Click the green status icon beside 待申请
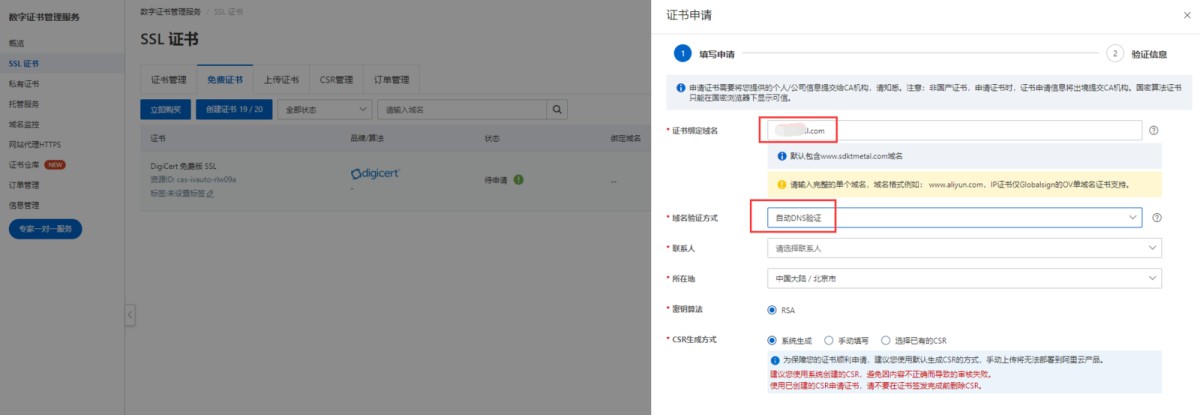Screen dimensions: 1200x415 pyautogui.click(x=519, y=180)
